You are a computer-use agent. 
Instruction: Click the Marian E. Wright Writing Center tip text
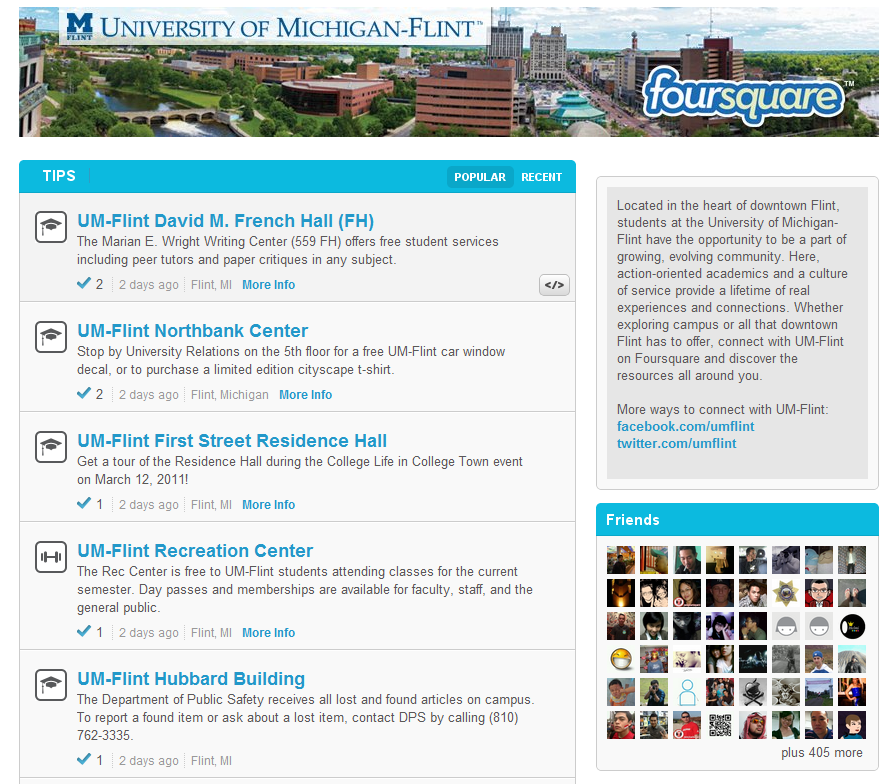coord(288,250)
